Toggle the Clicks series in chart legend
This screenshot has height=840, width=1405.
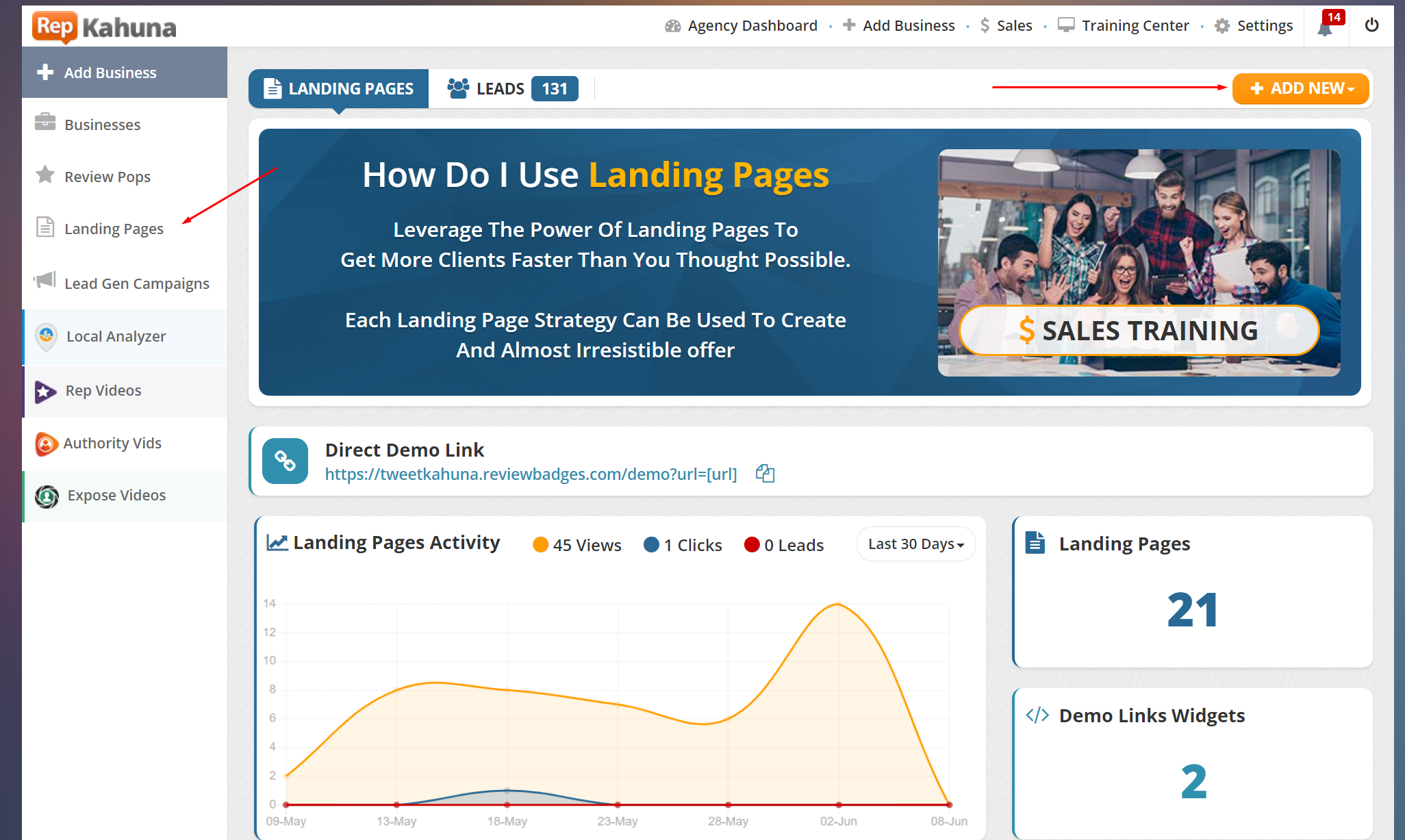[x=683, y=545]
